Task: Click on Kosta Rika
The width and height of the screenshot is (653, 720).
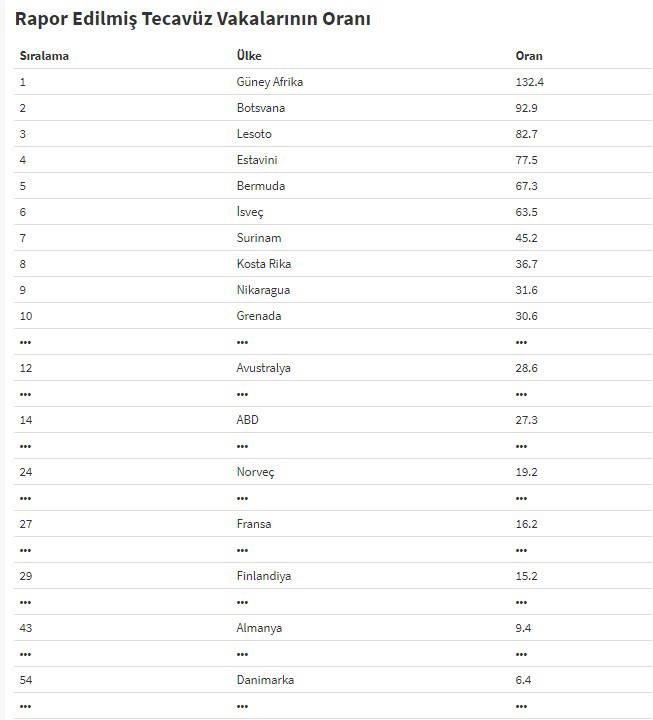Action: (264, 264)
